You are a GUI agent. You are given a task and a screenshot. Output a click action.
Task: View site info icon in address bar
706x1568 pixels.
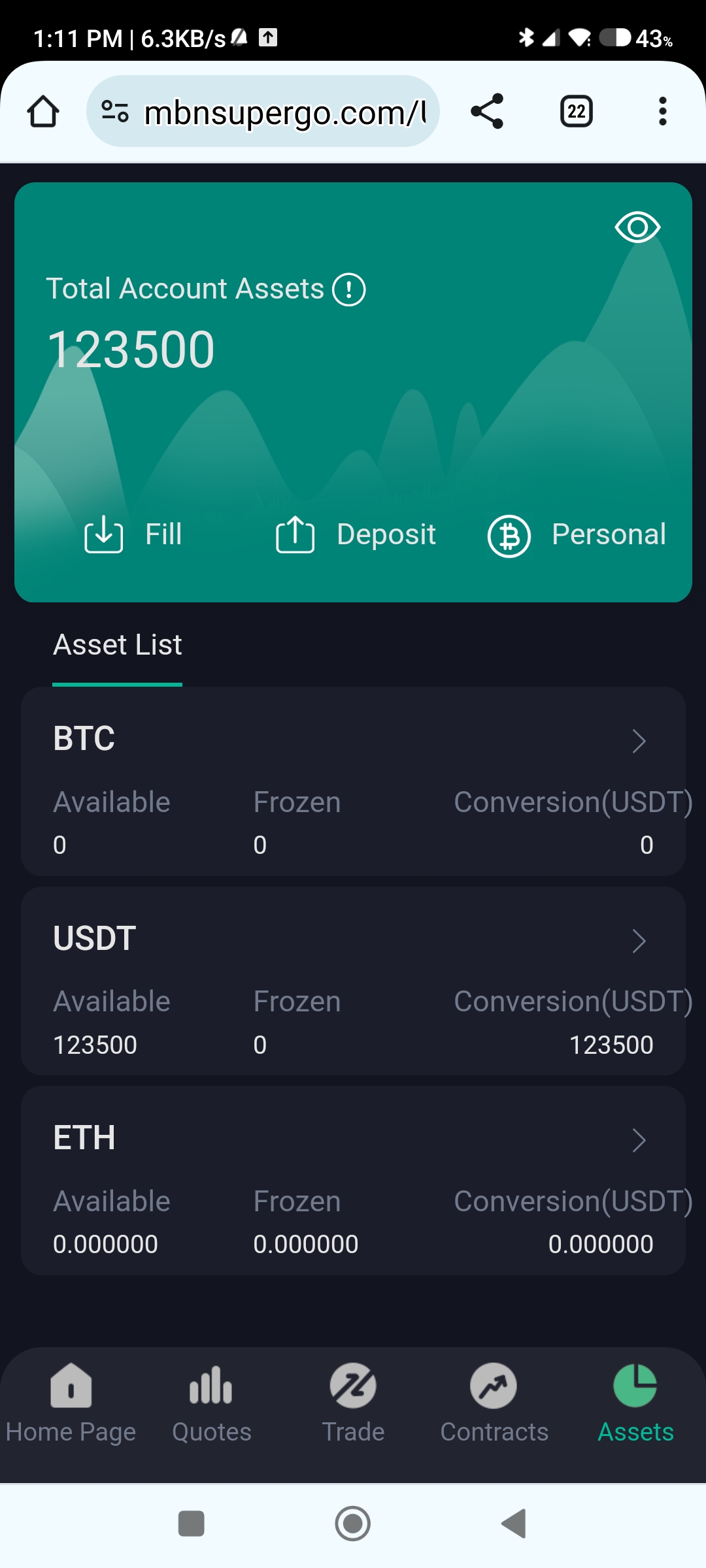pos(115,111)
